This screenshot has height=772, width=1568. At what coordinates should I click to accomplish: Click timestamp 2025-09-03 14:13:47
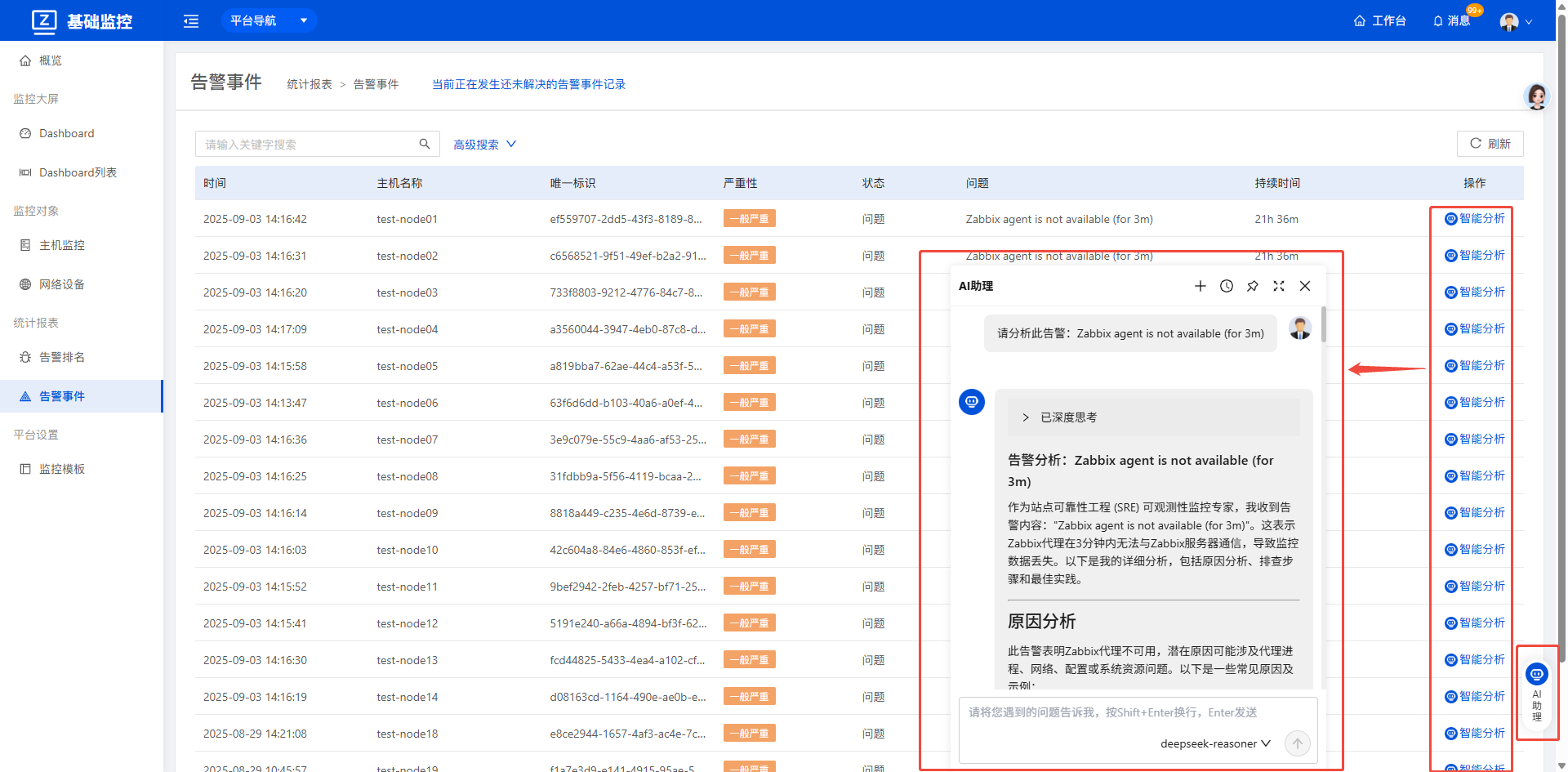tap(255, 403)
